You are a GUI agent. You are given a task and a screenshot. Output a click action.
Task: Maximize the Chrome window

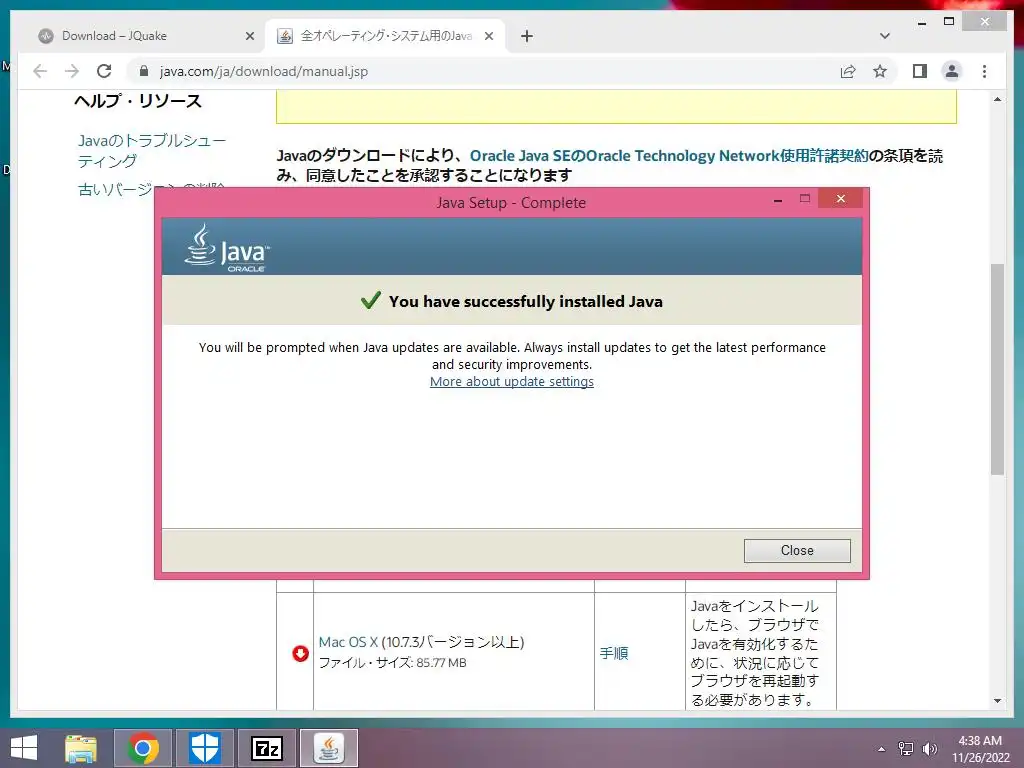[949, 22]
